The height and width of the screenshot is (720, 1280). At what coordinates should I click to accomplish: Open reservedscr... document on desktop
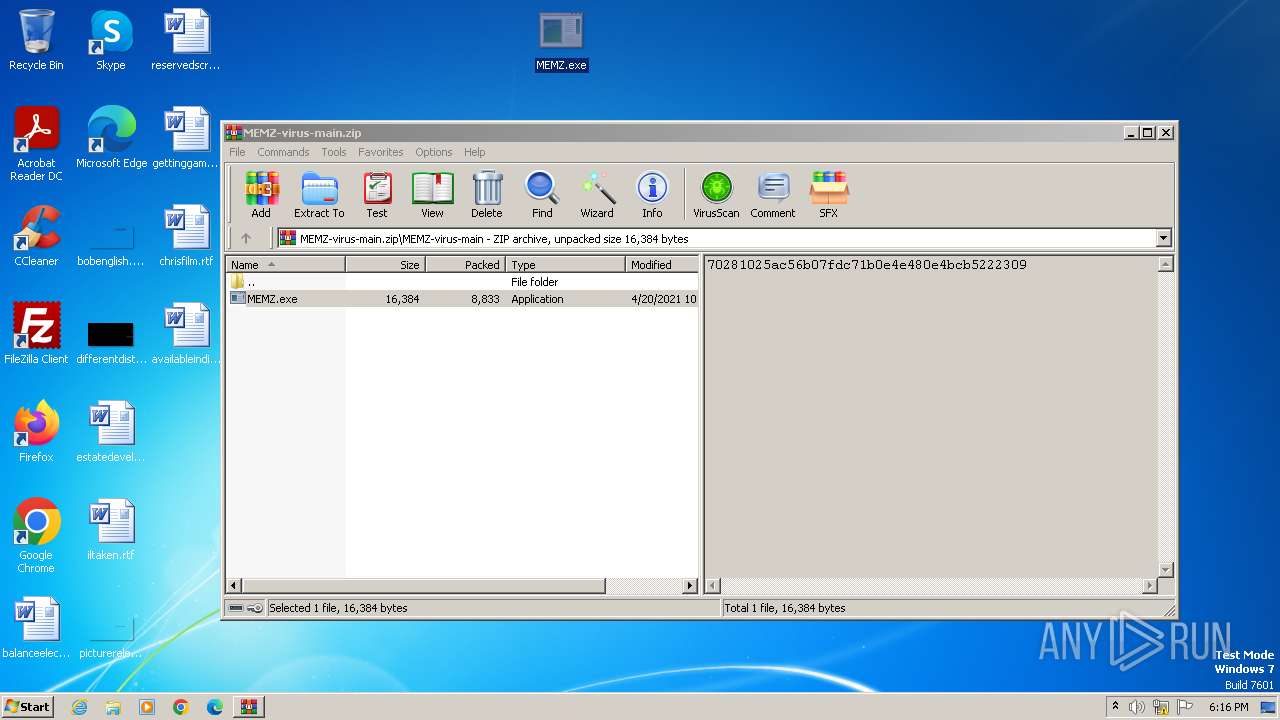point(186,40)
